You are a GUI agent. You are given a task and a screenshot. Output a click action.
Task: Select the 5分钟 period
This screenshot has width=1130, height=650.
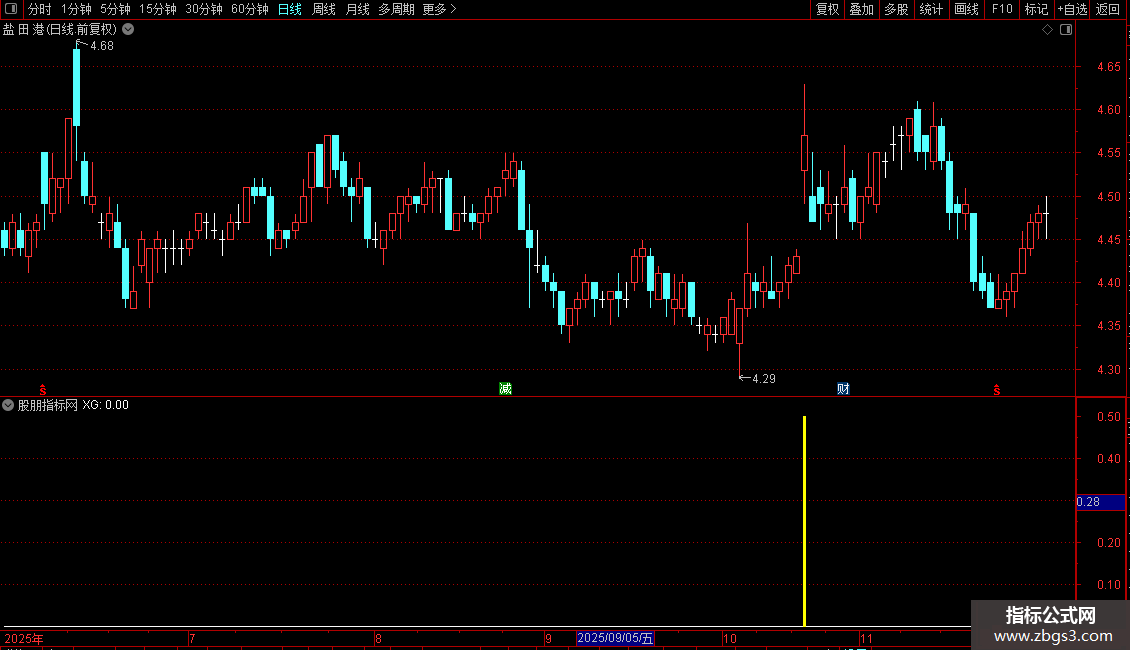click(115, 9)
